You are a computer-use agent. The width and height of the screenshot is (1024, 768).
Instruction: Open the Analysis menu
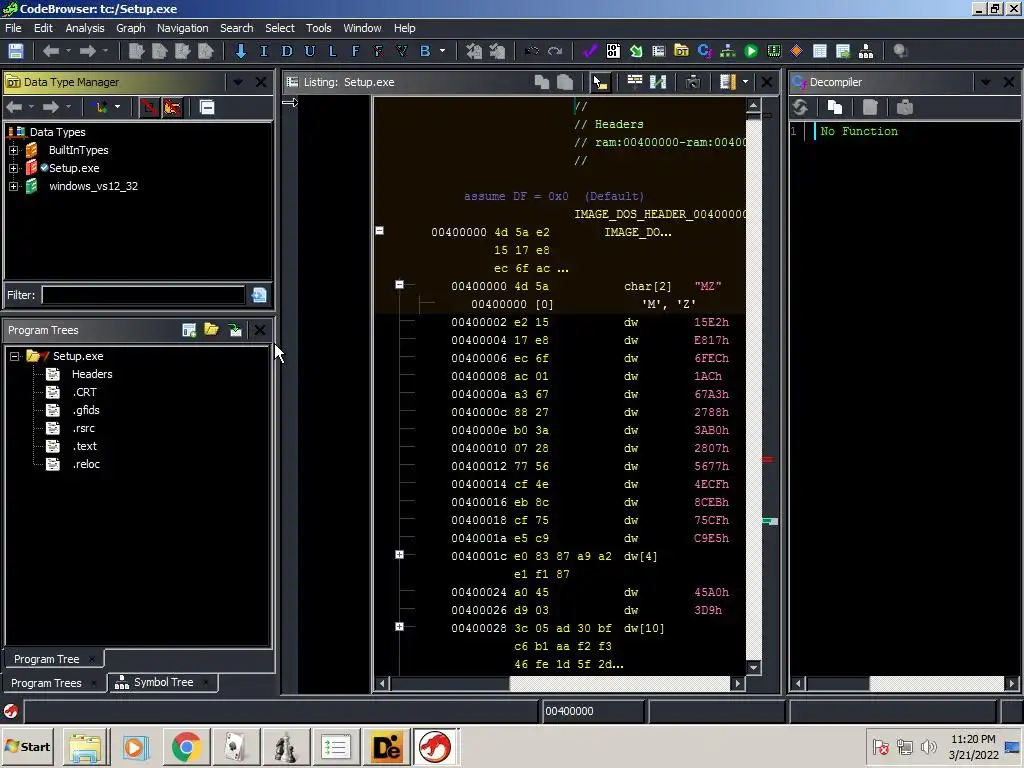(x=85, y=28)
